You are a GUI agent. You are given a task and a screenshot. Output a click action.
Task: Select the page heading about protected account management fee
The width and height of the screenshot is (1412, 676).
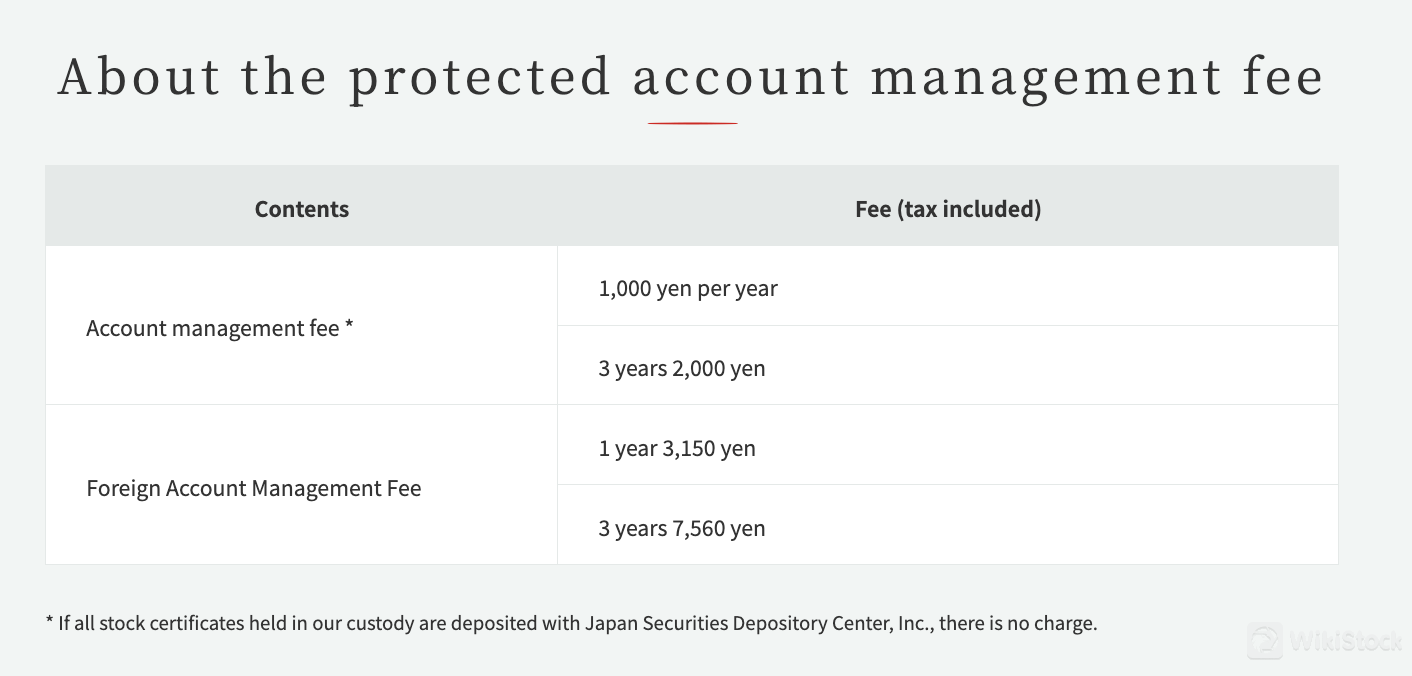click(x=691, y=78)
